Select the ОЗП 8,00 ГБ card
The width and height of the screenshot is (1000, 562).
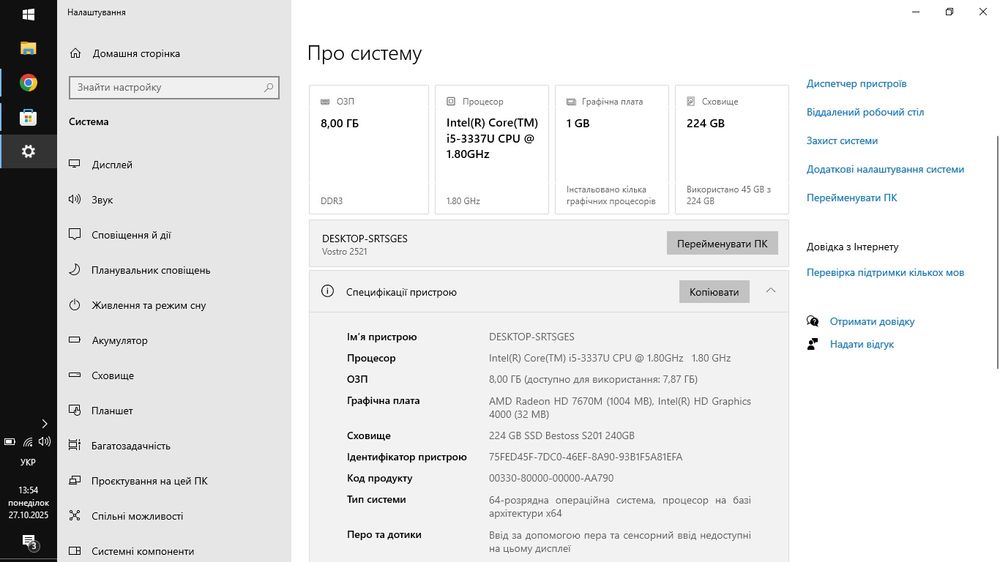(x=369, y=149)
